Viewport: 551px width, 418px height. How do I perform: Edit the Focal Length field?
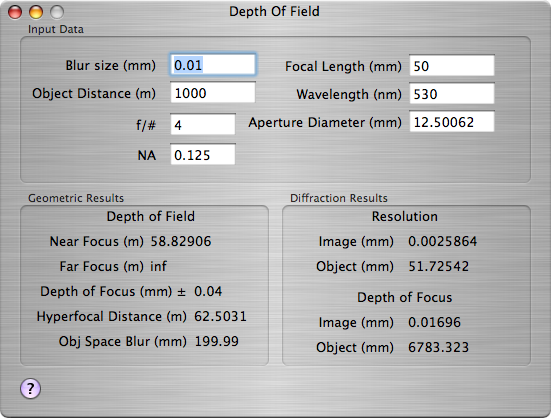pyautogui.click(x=452, y=65)
